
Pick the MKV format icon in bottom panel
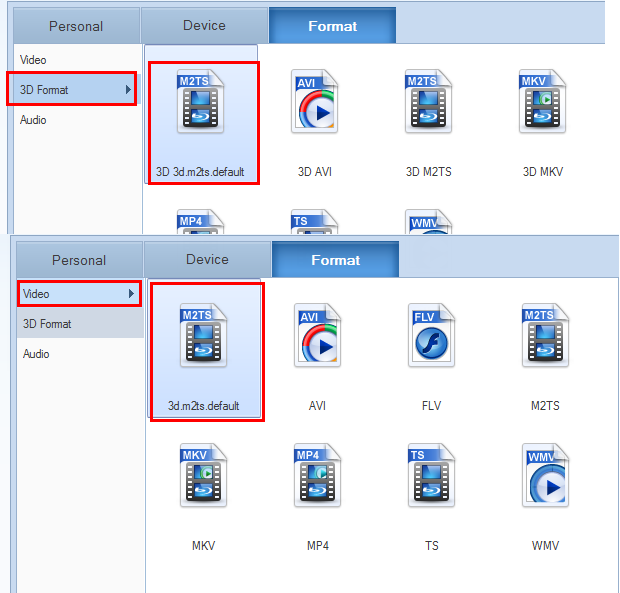204,475
